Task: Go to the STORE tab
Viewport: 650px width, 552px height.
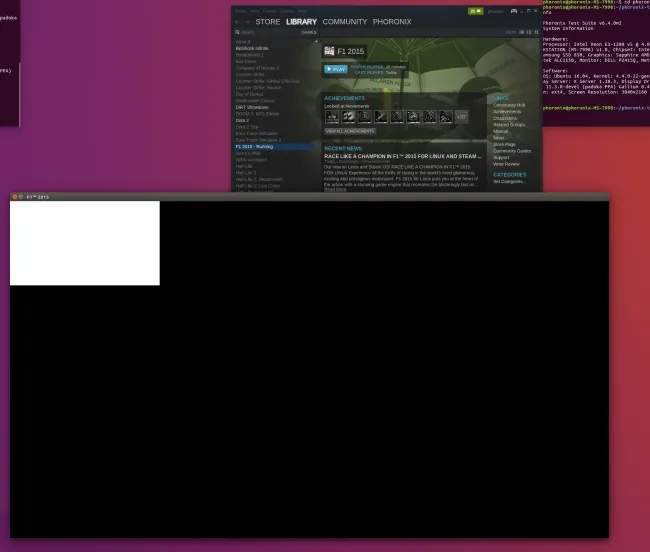Action: 267,22
